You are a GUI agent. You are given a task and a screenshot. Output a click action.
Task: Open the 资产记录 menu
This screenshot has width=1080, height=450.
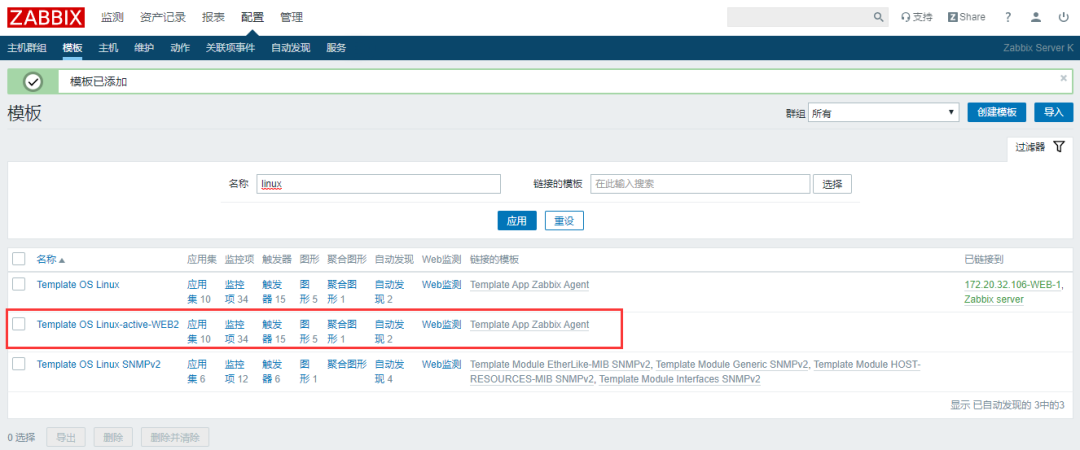(163, 17)
